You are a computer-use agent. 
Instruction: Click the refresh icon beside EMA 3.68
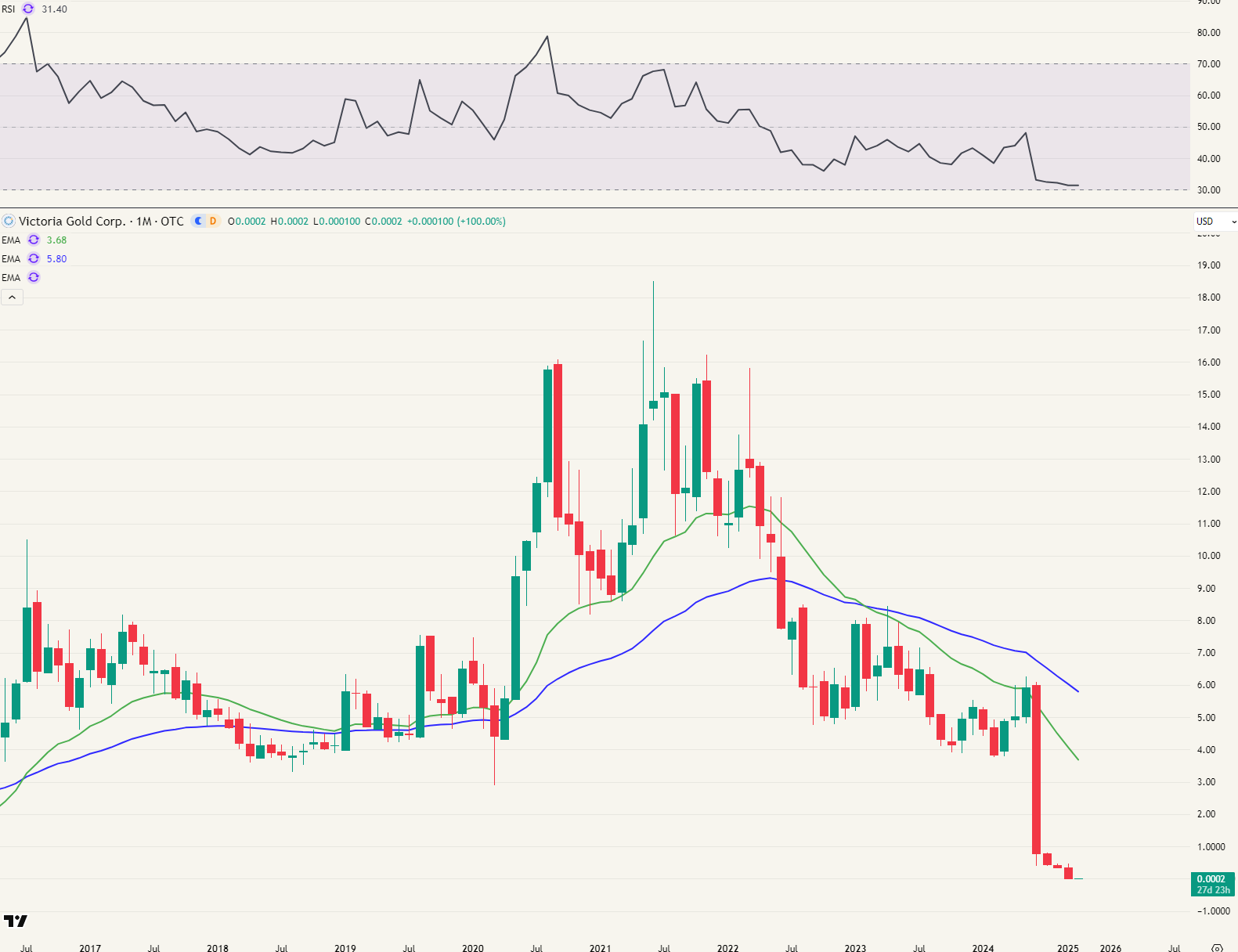(34, 240)
